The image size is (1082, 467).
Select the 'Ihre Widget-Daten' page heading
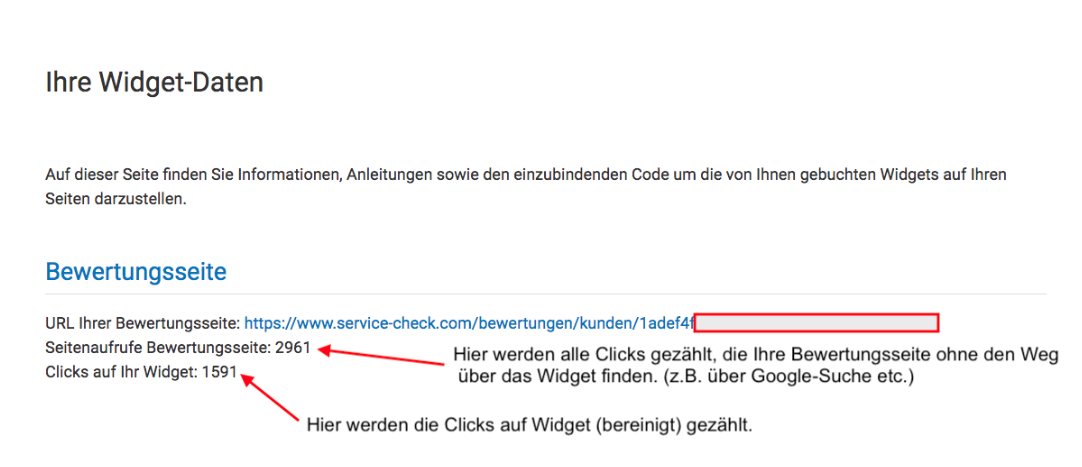(155, 83)
